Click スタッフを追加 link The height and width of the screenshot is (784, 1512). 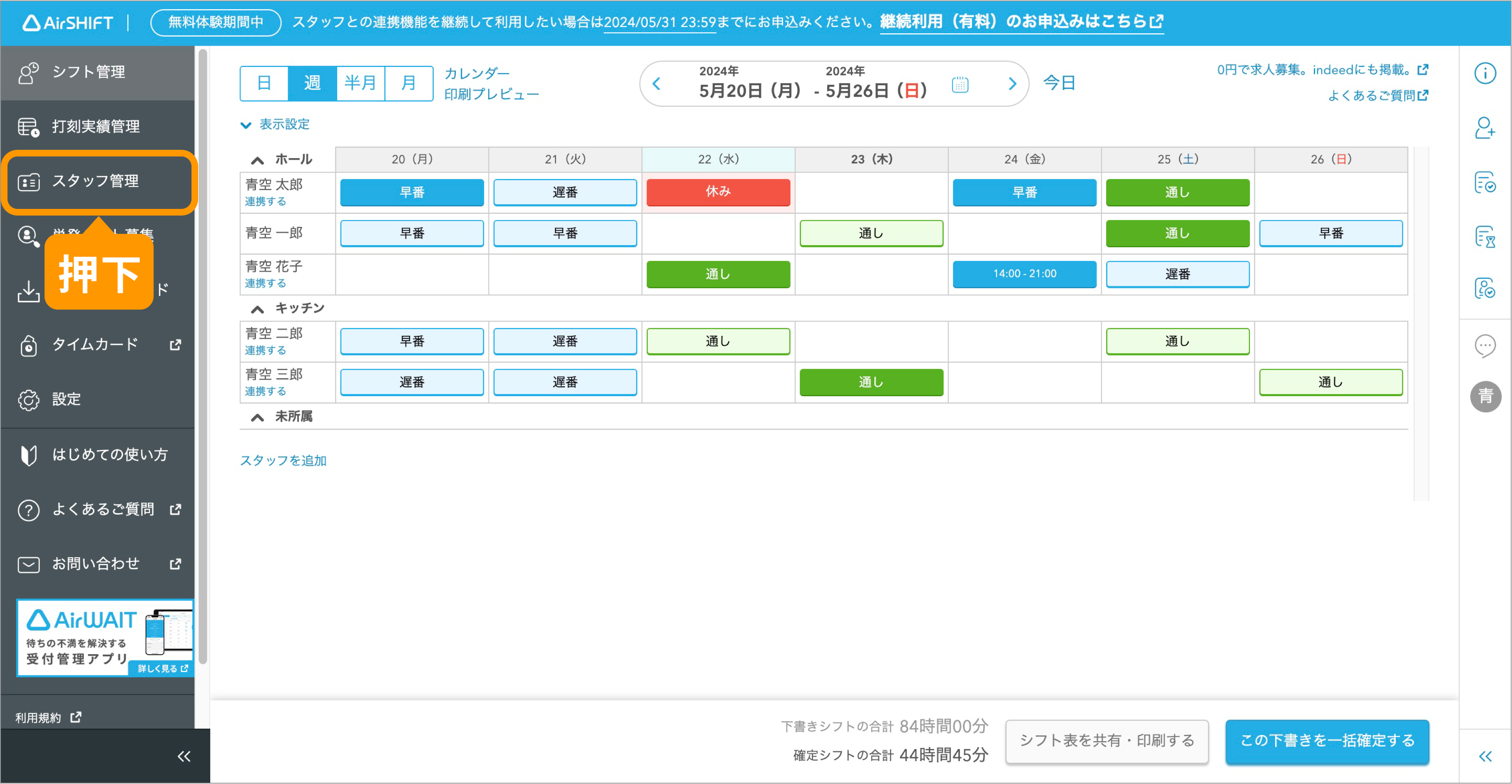[x=283, y=461]
